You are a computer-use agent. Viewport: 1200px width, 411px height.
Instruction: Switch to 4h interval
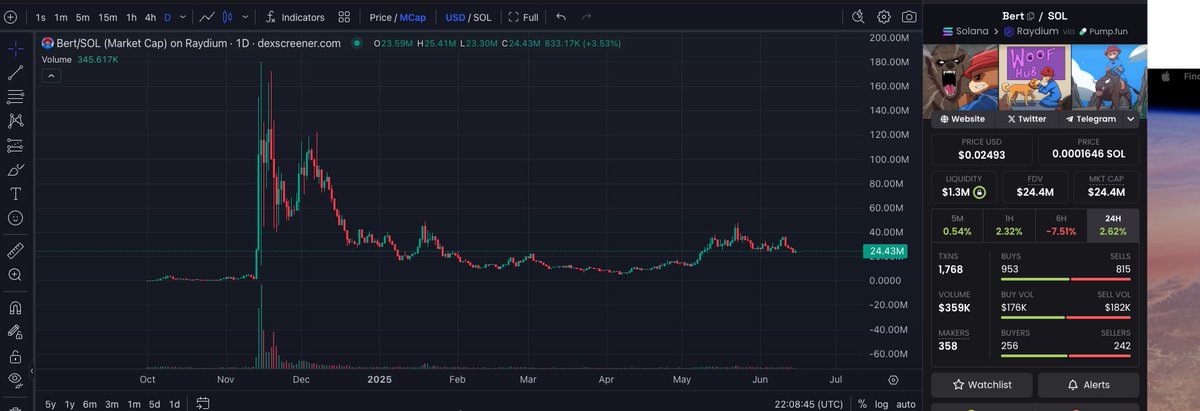[150, 17]
